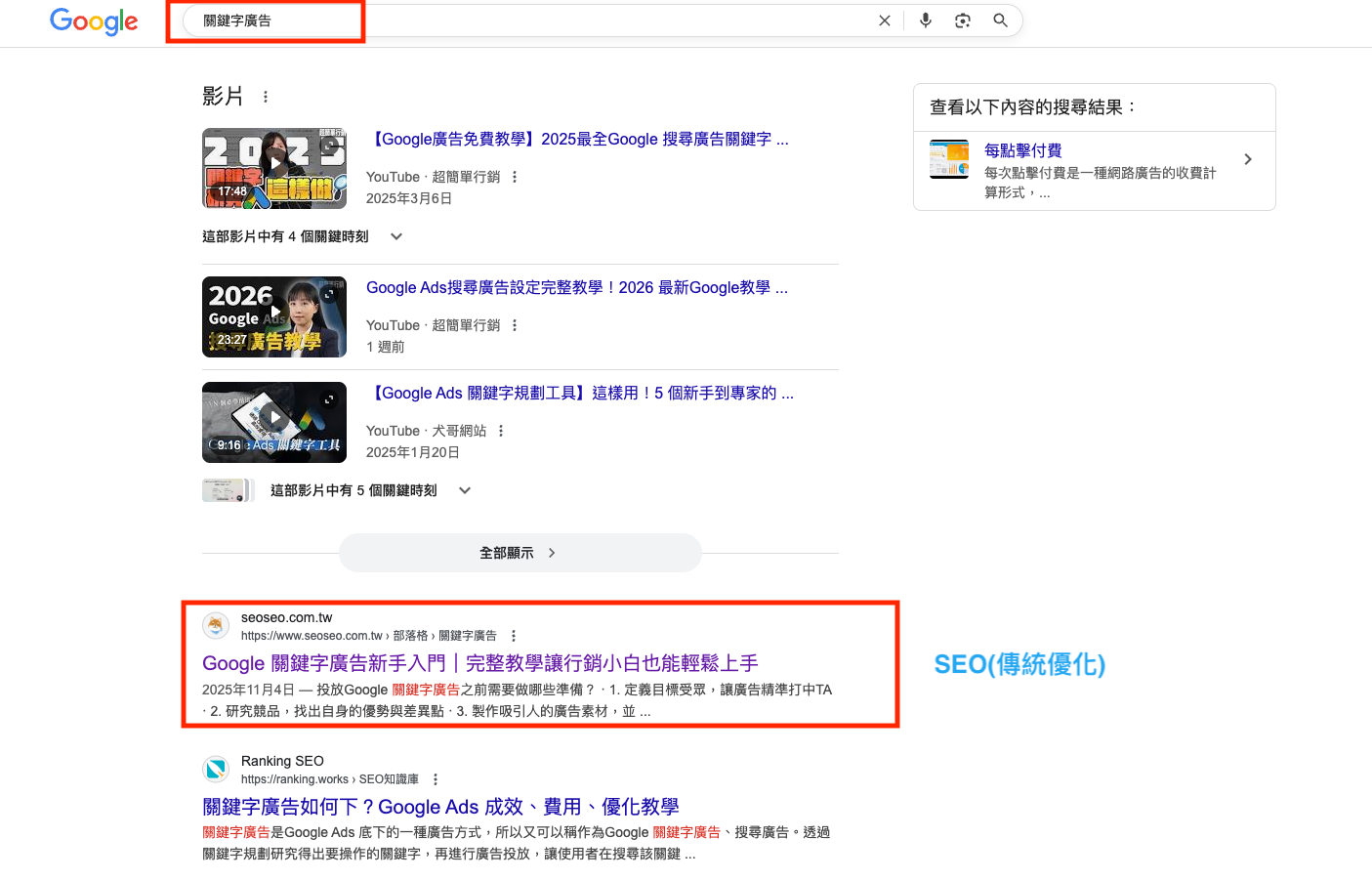Open Ranking SEO 關鍵字廣告如何下 result link

pyautogui.click(x=440, y=807)
